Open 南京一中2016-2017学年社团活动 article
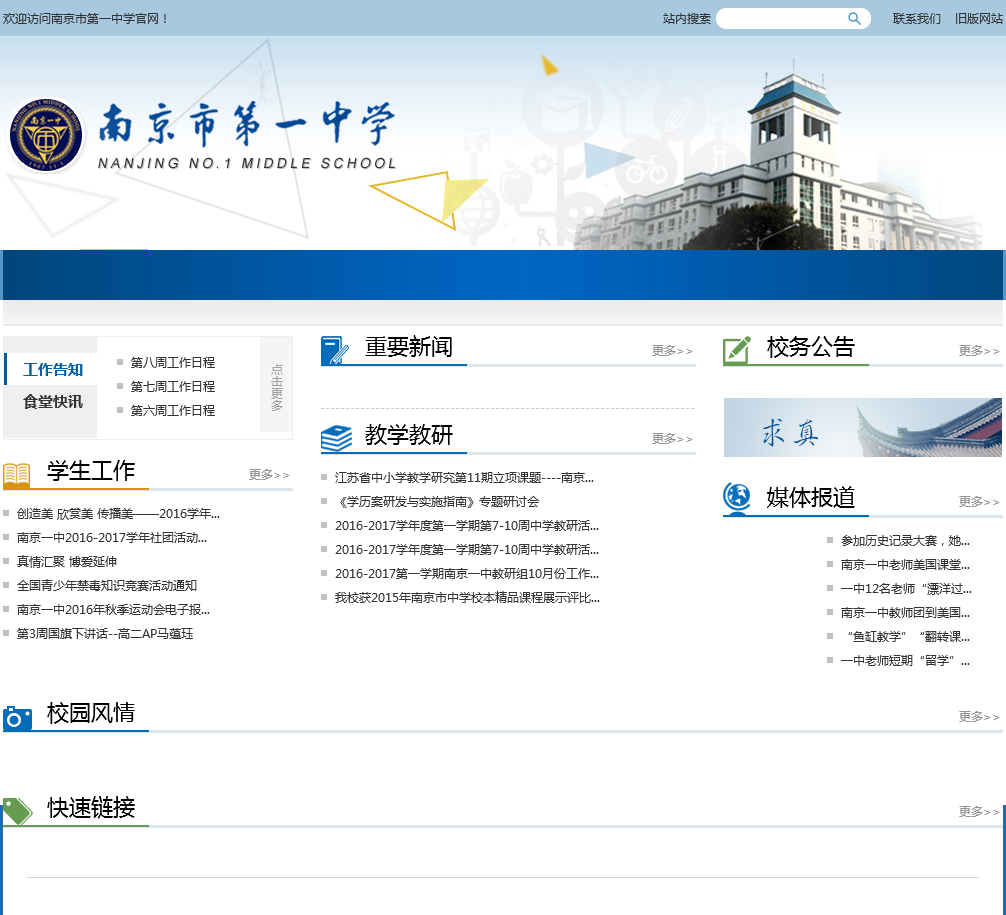This screenshot has width=1006, height=915. pyautogui.click(x=112, y=538)
